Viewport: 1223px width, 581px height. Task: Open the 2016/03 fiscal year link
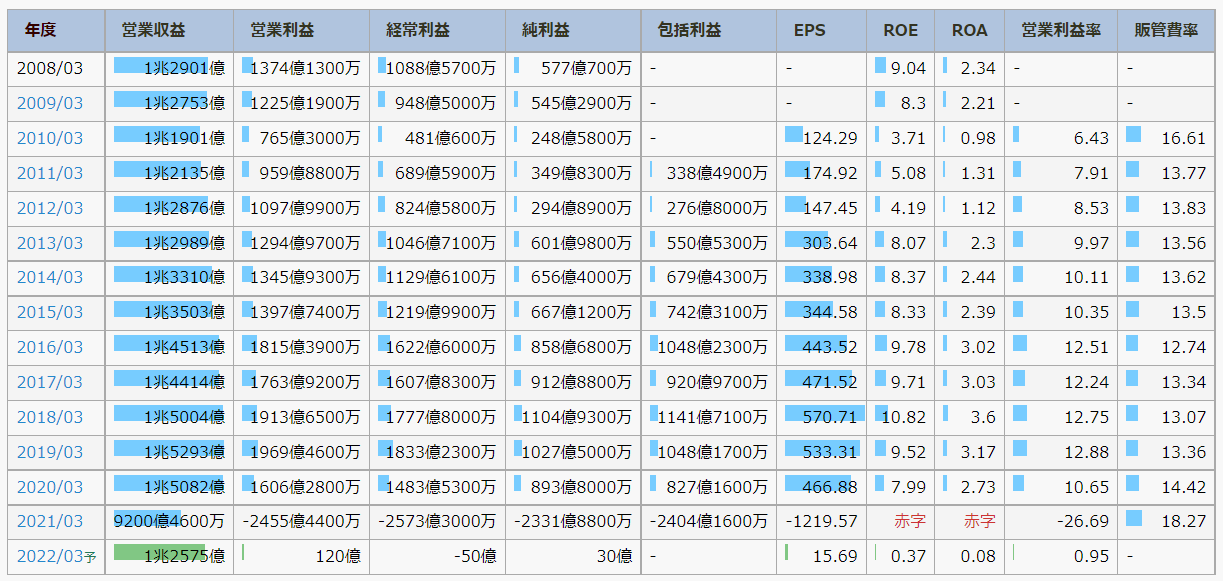[50, 347]
